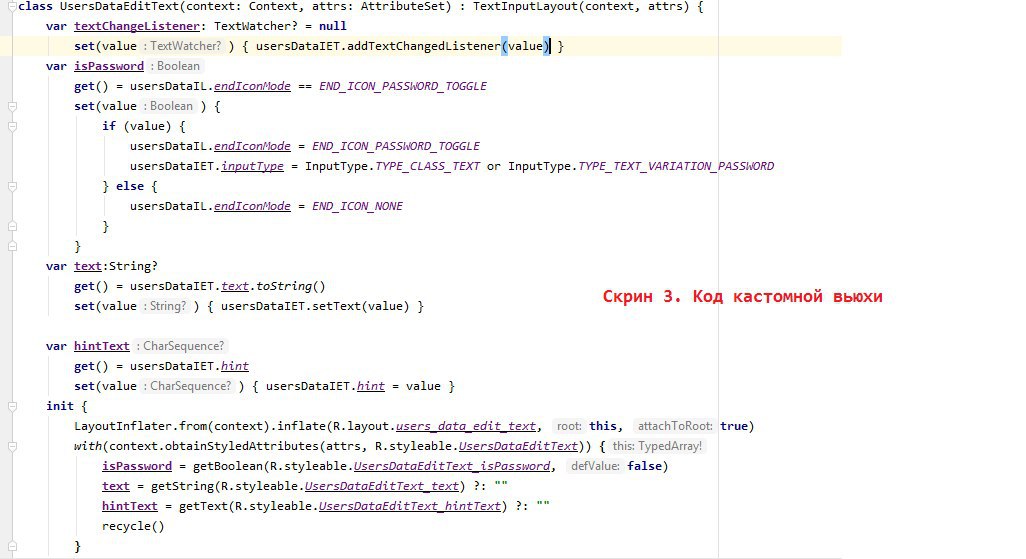Click the 'init' keyword
1026x559 pixels.
pos(60,406)
